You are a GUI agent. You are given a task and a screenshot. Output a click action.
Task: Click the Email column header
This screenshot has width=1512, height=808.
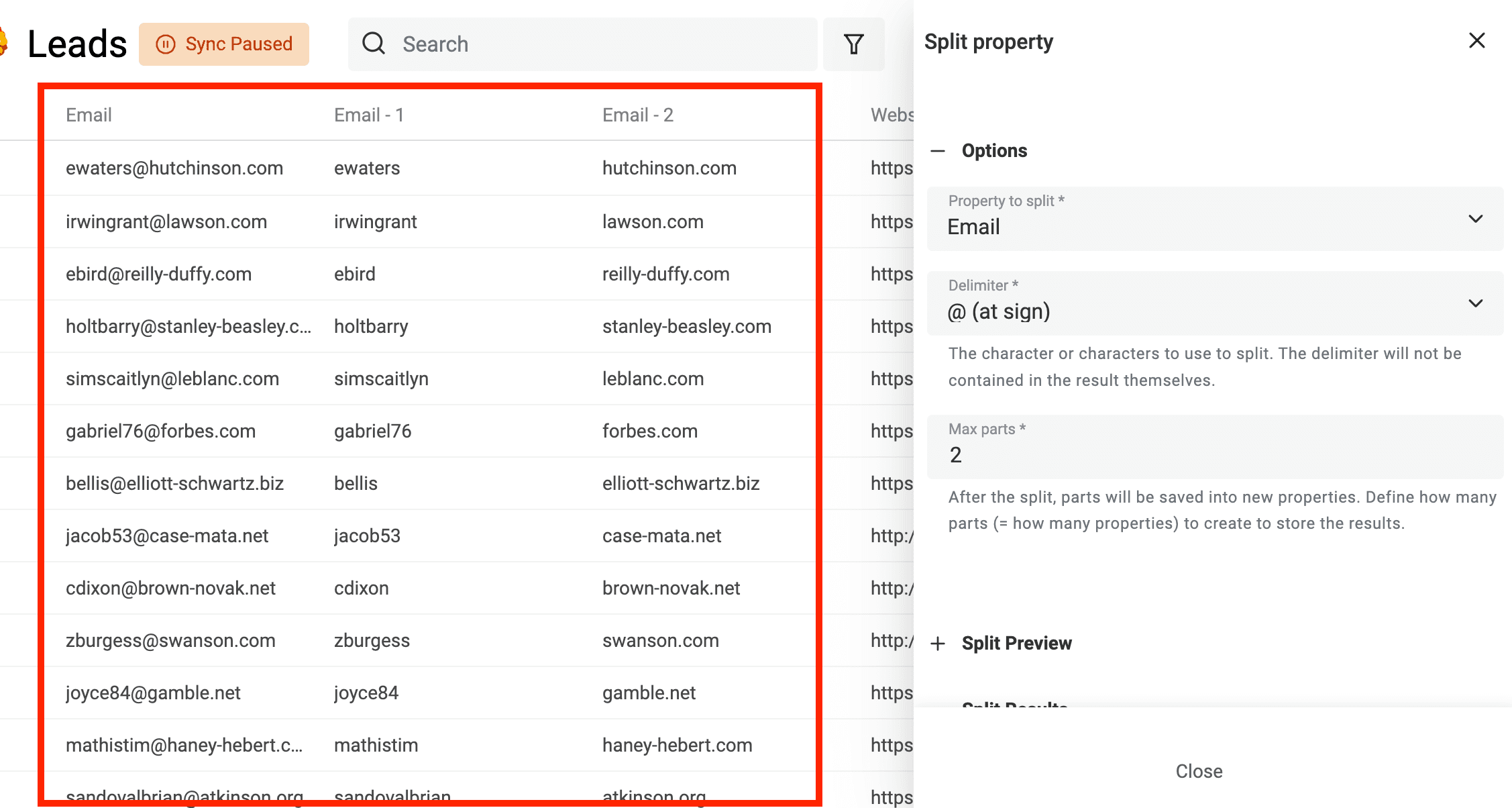point(89,115)
